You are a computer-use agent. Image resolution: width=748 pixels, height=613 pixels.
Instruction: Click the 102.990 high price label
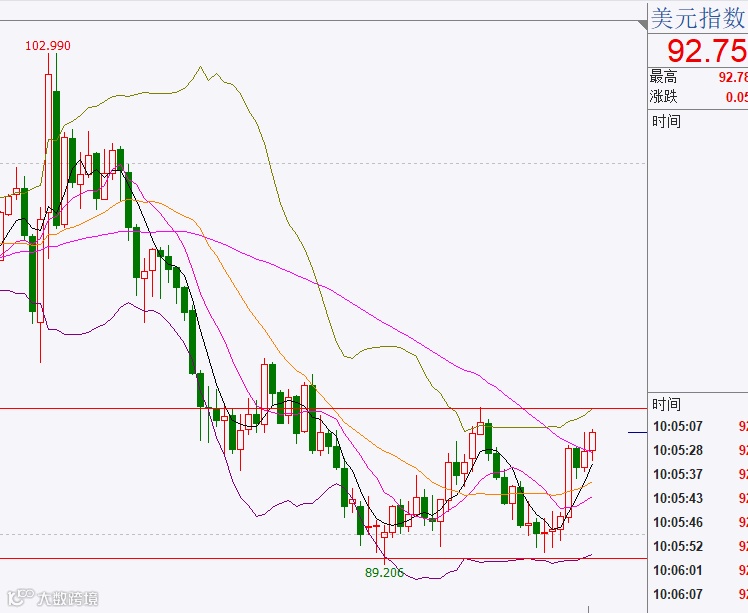[48, 46]
